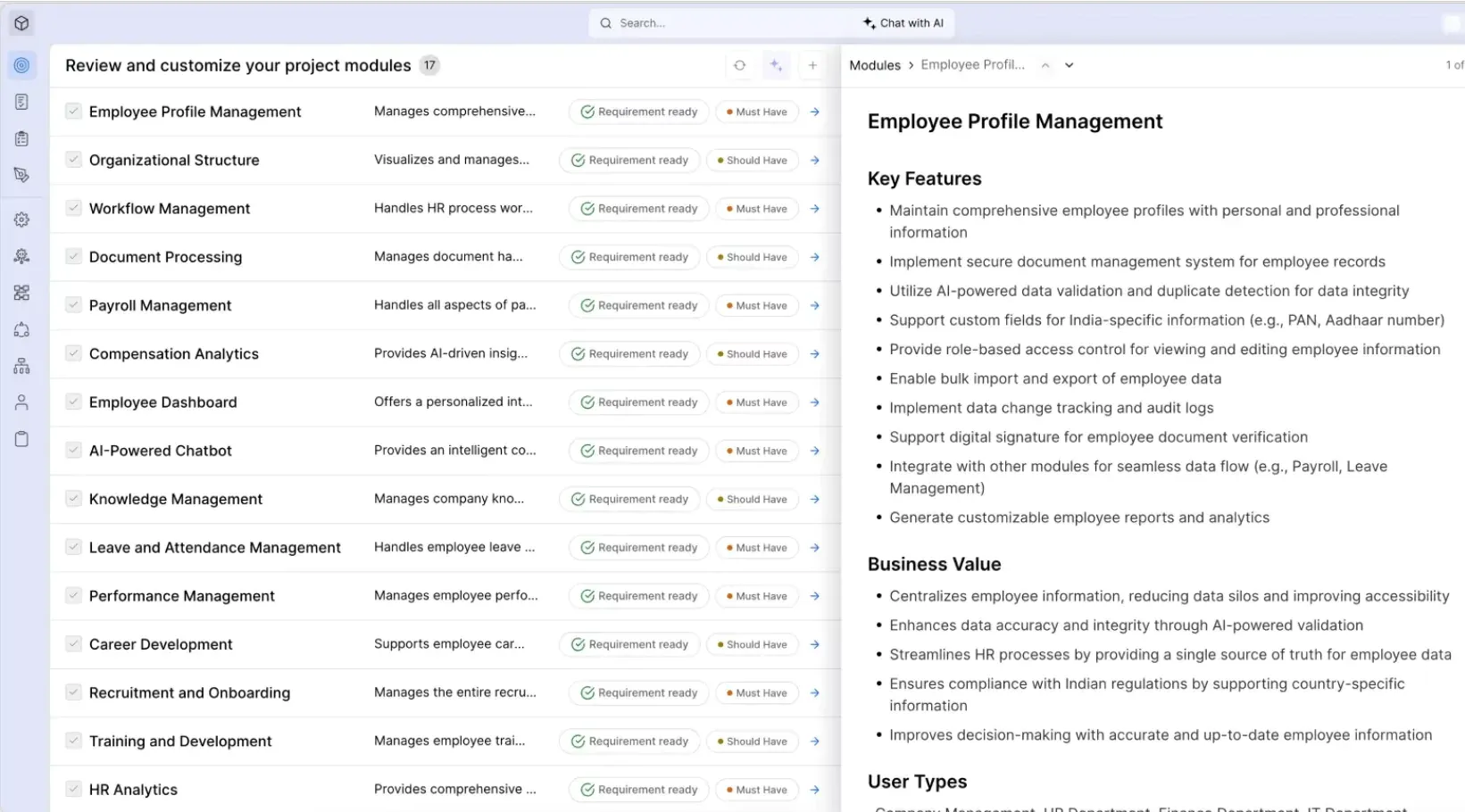Uncheck the Payroll Management module checkbox
The height and width of the screenshot is (812, 1465).
pos(73,305)
